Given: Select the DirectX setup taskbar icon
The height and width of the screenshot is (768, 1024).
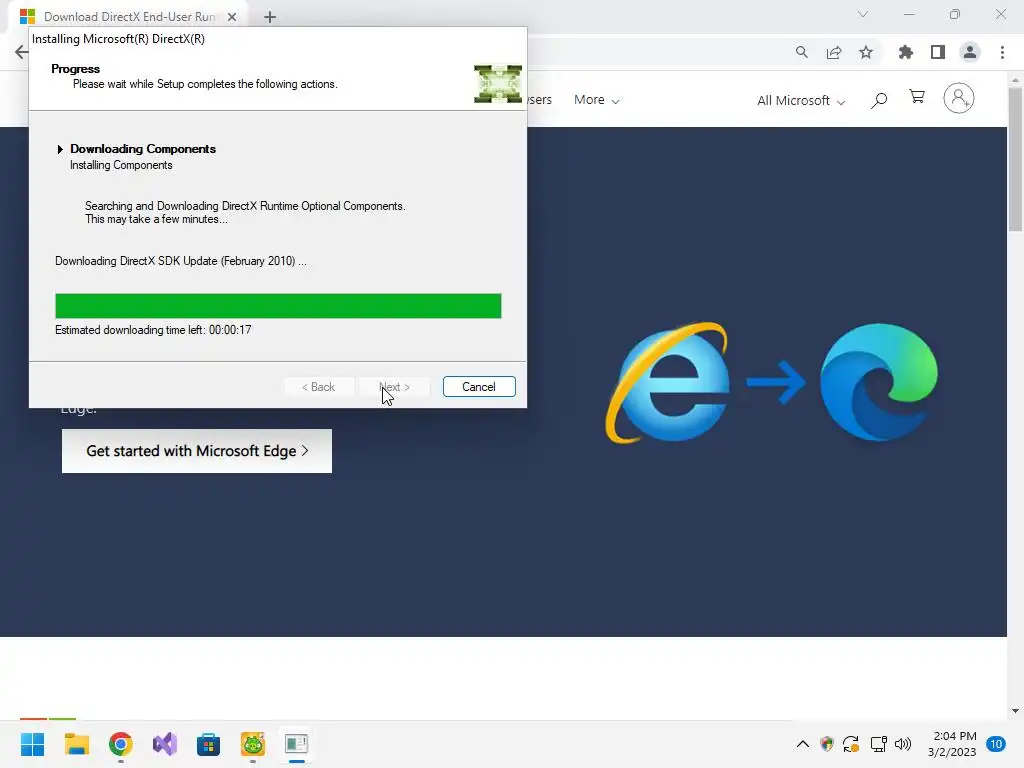Looking at the screenshot, I should (296, 744).
